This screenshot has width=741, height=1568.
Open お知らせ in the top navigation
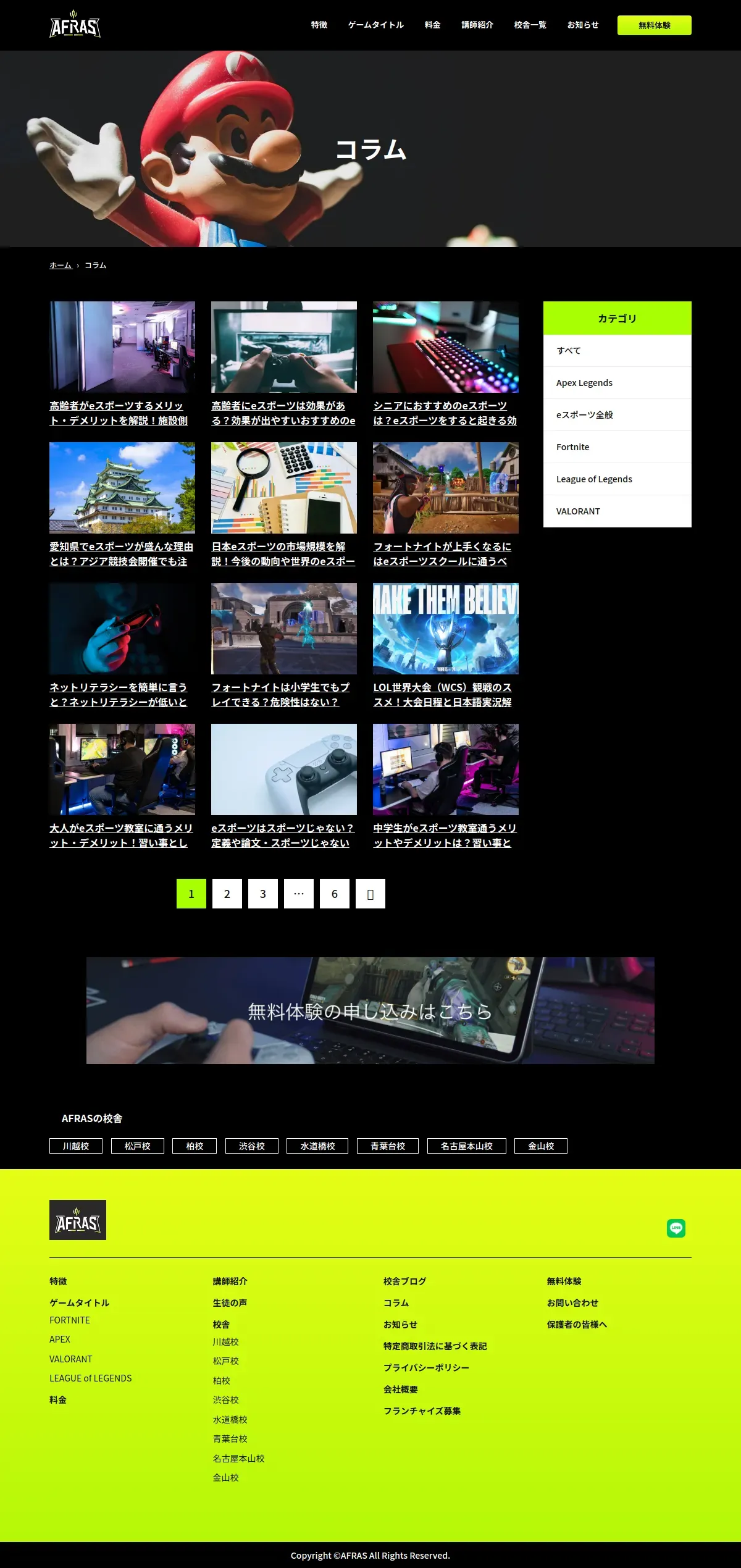click(x=583, y=25)
